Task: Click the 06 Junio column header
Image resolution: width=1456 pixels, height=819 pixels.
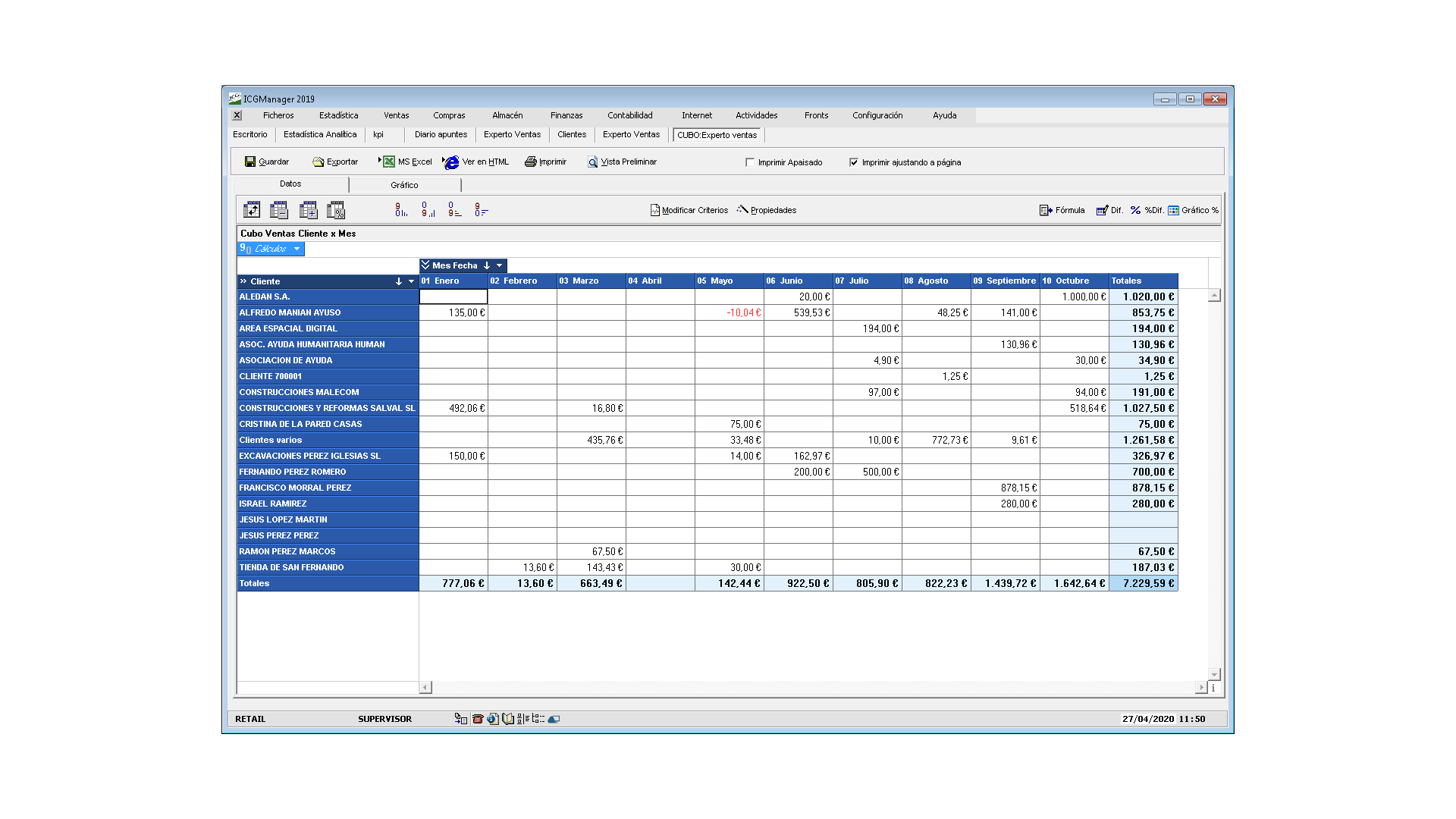Action: 798,281
